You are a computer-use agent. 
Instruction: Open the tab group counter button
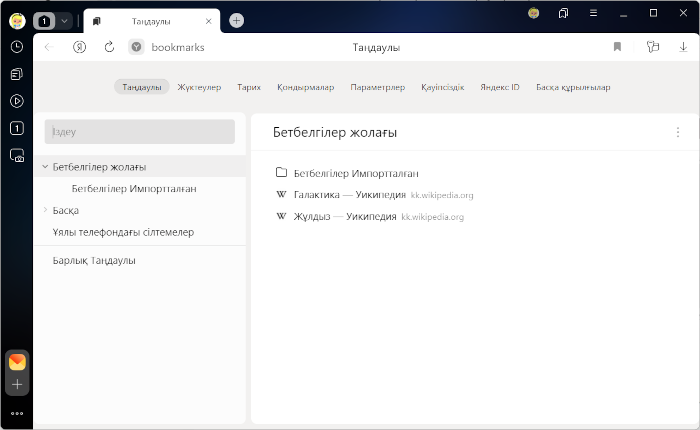click(x=44, y=21)
